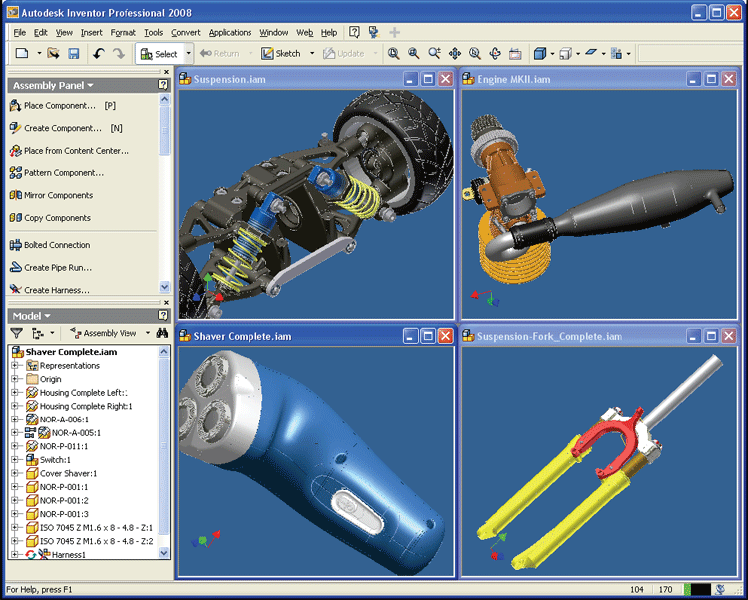748x600 pixels.
Task: Click the Zoom Selected icon
Action: point(475,53)
